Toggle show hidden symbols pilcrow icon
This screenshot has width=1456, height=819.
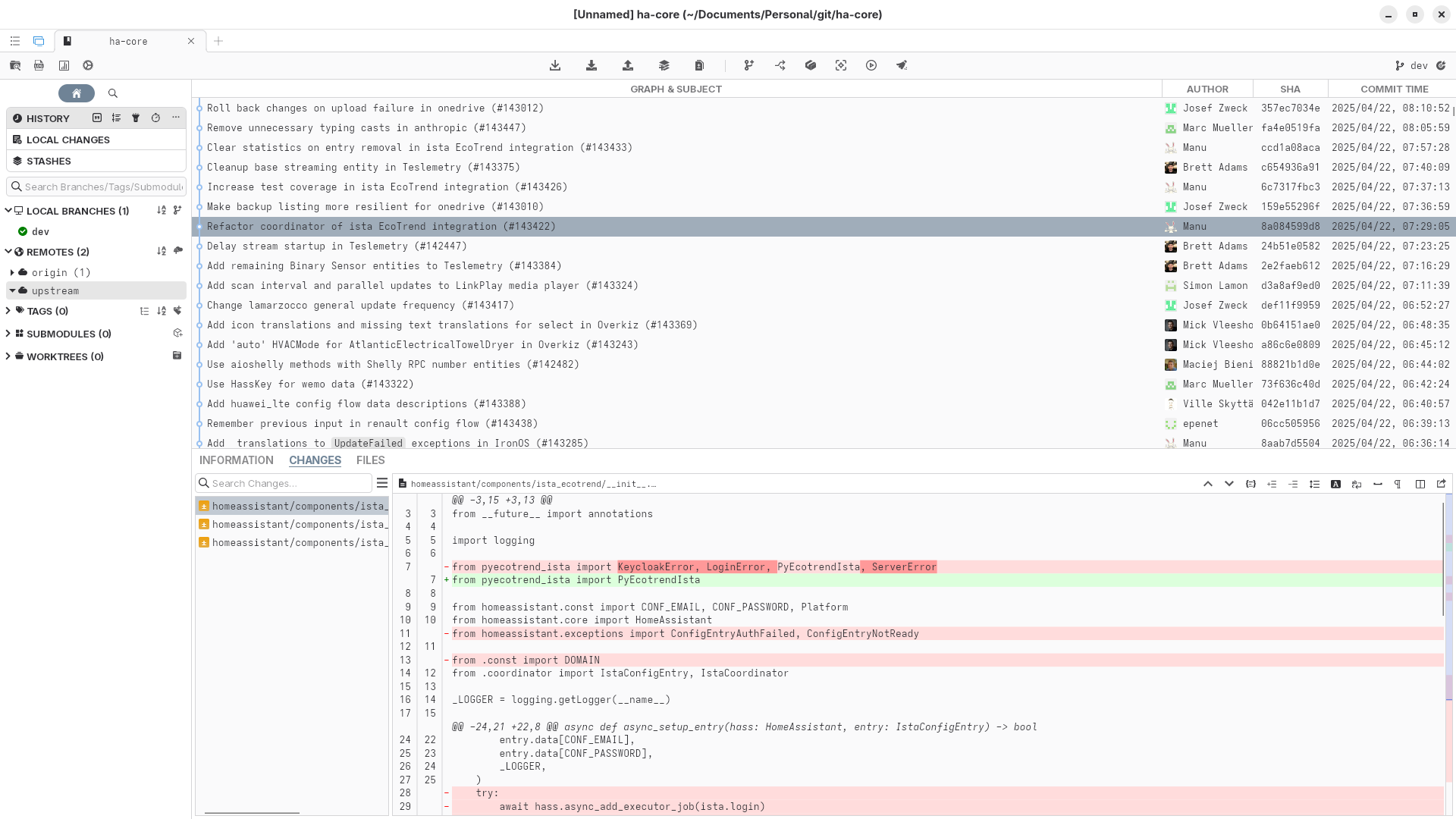(x=1398, y=484)
